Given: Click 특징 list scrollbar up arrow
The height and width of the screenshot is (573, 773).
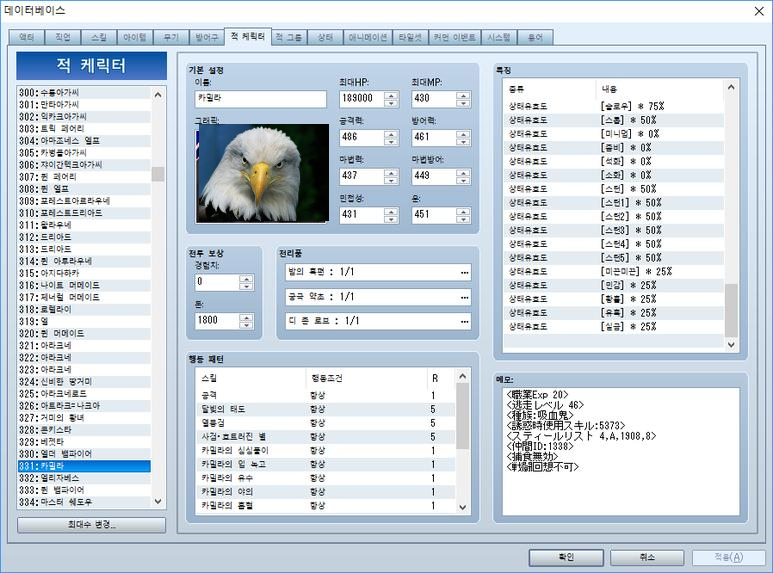Looking at the screenshot, I should 731,87.
